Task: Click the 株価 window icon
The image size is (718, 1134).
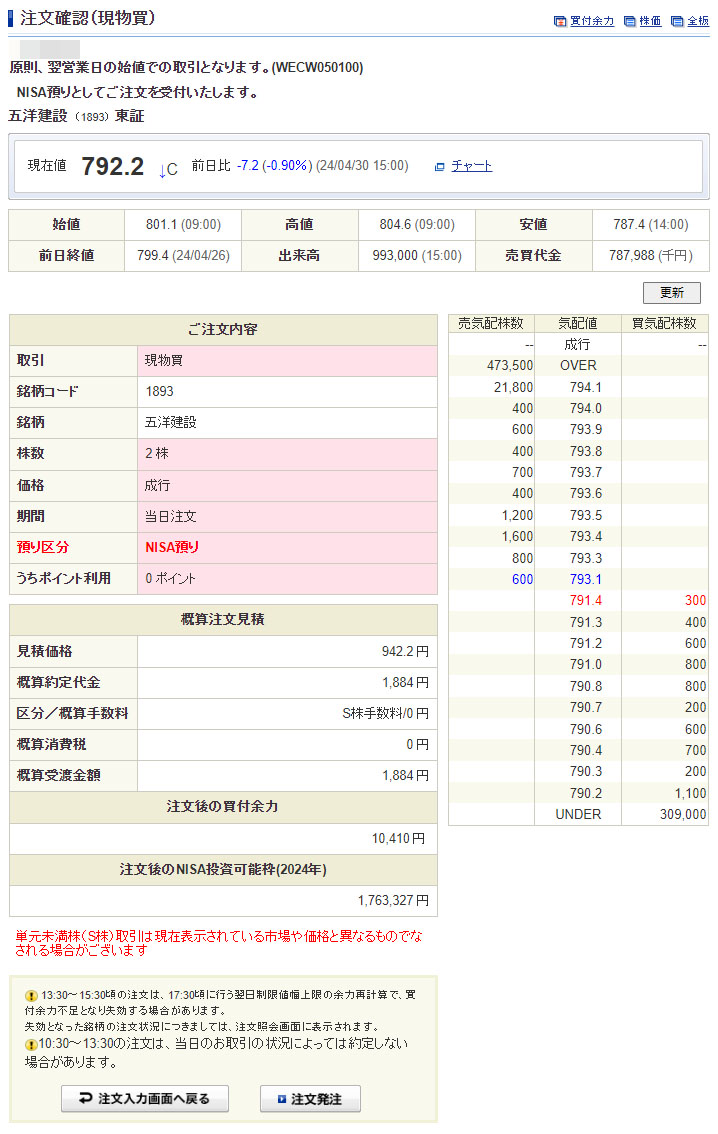Action: coord(629,21)
